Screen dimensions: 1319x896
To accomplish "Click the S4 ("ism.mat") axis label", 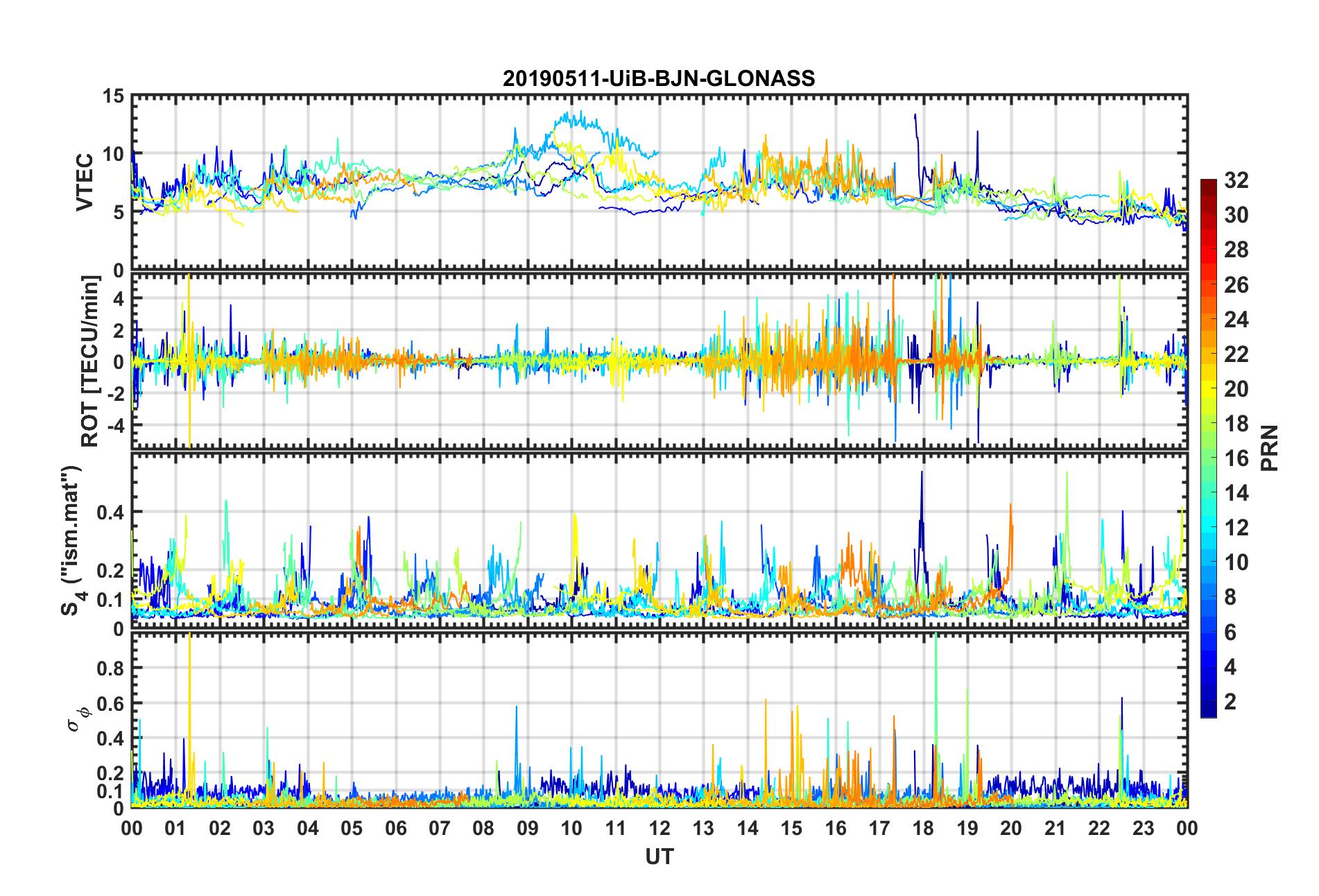I will (72, 541).
